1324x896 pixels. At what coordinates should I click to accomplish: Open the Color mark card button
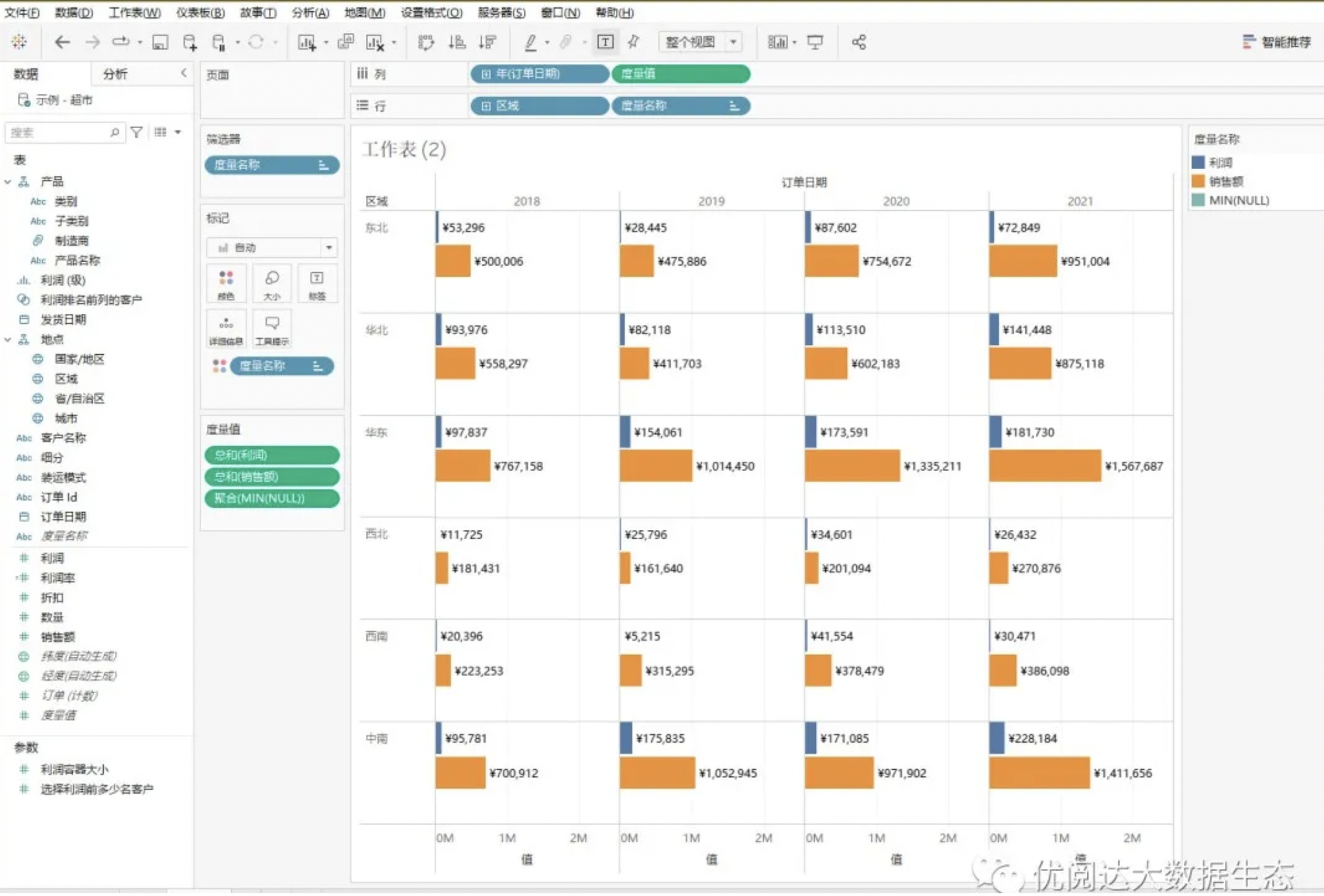pyautogui.click(x=226, y=283)
